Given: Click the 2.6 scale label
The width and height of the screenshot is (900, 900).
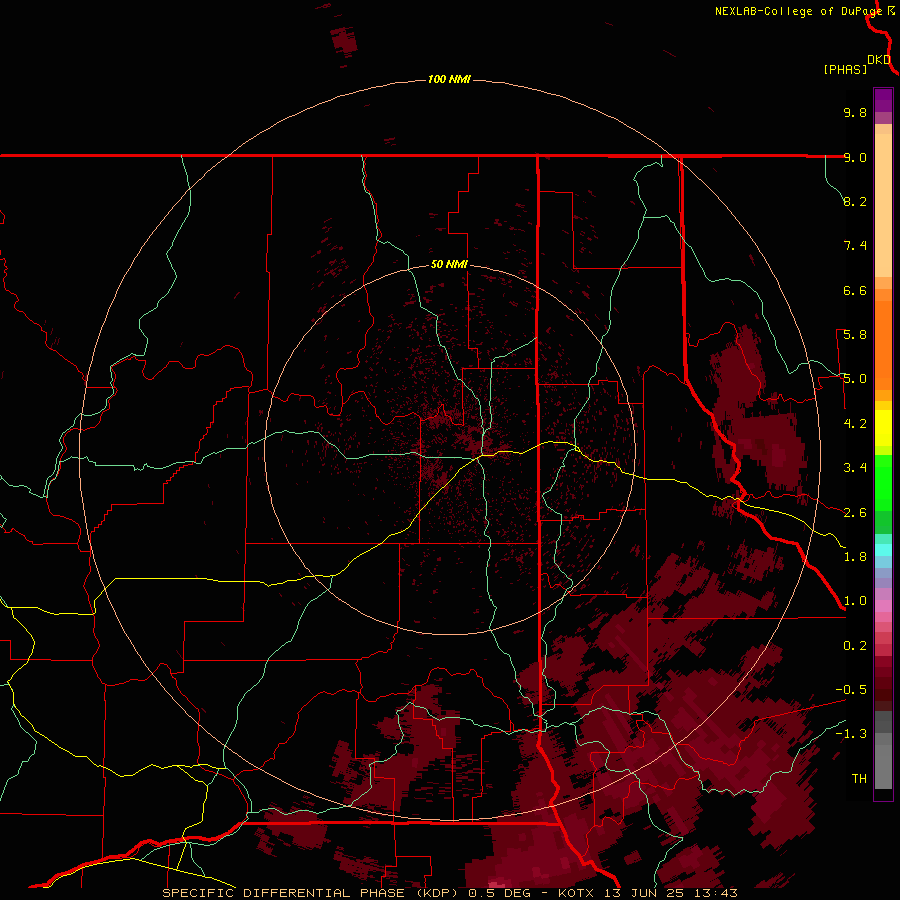Looking at the screenshot, I should [x=855, y=513].
